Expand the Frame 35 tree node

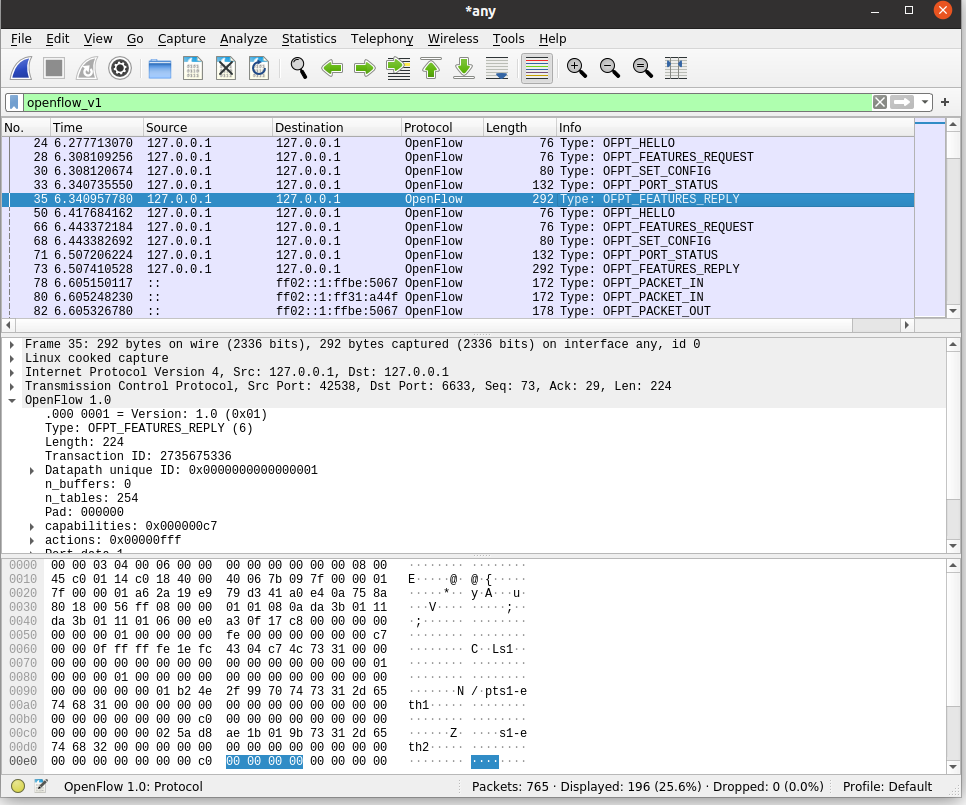12,344
